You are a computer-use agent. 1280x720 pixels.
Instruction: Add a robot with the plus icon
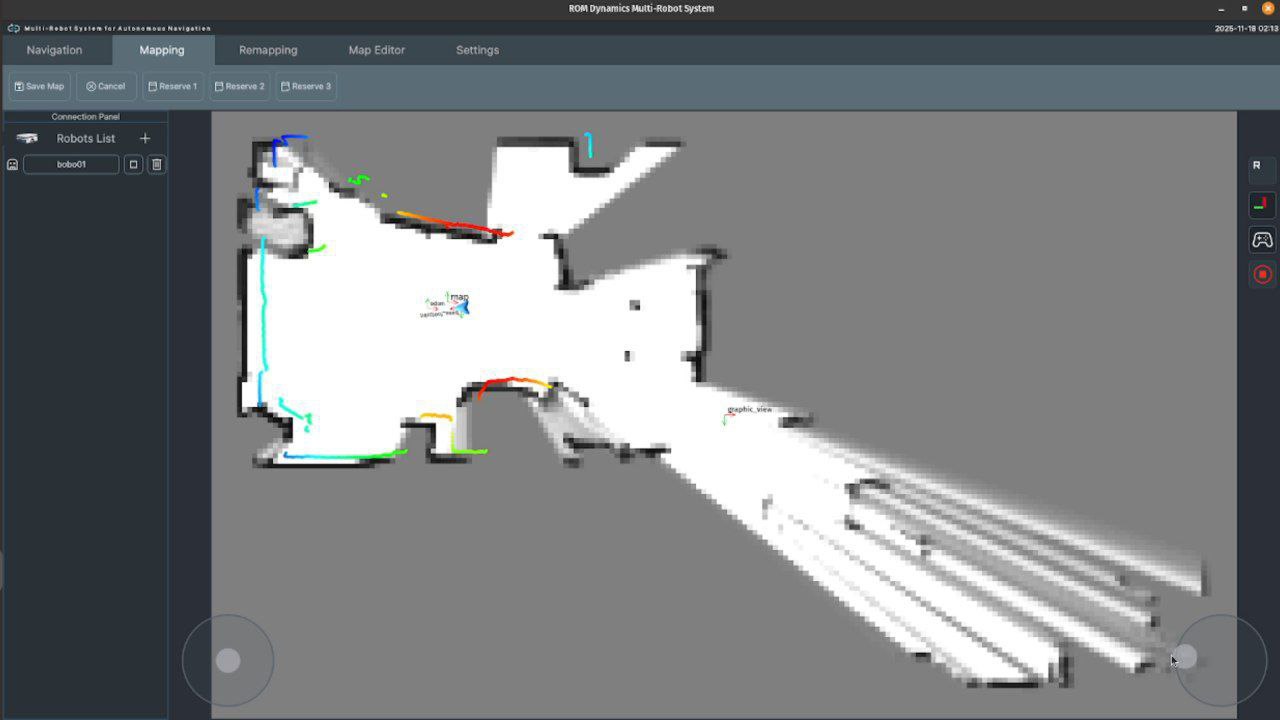(x=145, y=138)
